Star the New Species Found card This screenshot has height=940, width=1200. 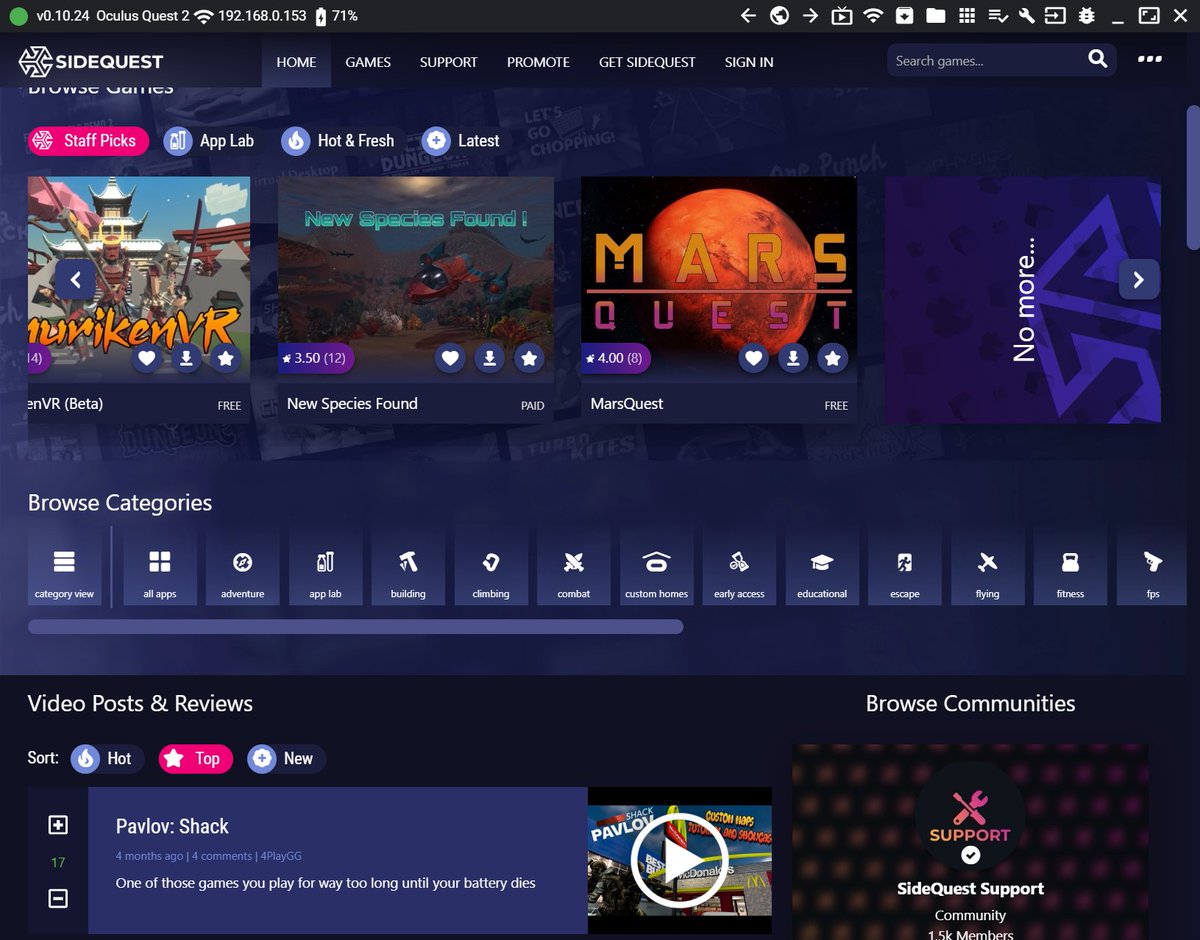click(529, 358)
